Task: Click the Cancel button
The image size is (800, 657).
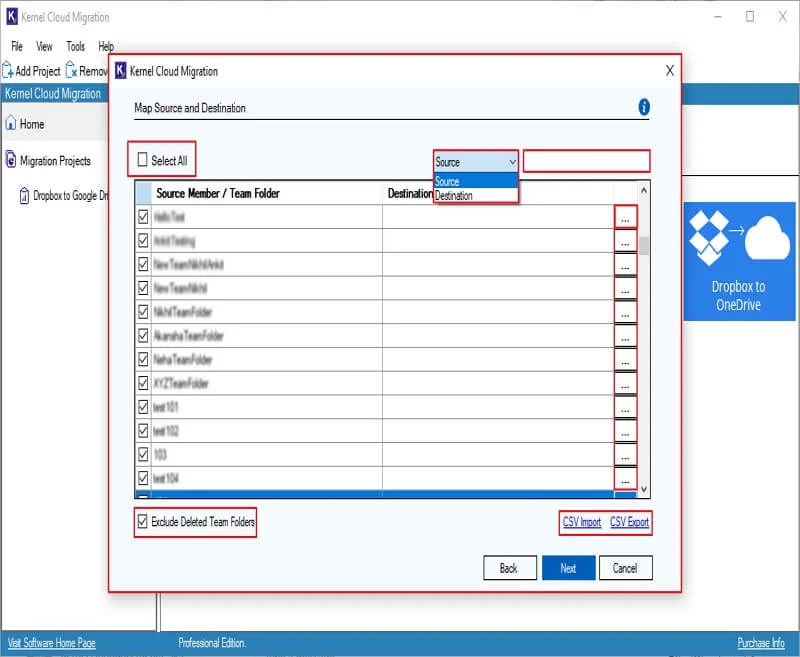Action: point(626,568)
